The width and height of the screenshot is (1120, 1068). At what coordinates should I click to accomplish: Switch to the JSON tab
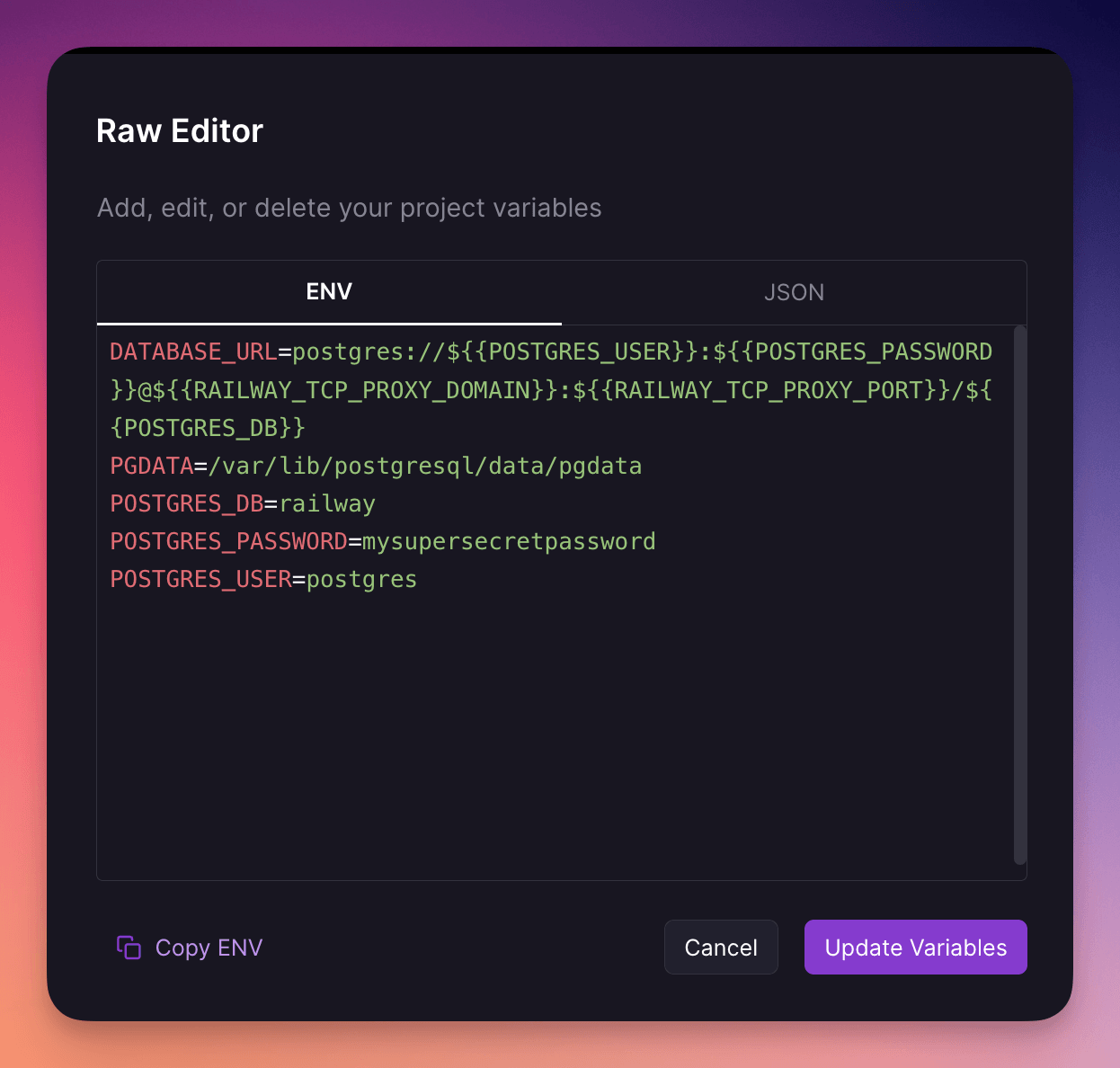(x=794, y=292)
